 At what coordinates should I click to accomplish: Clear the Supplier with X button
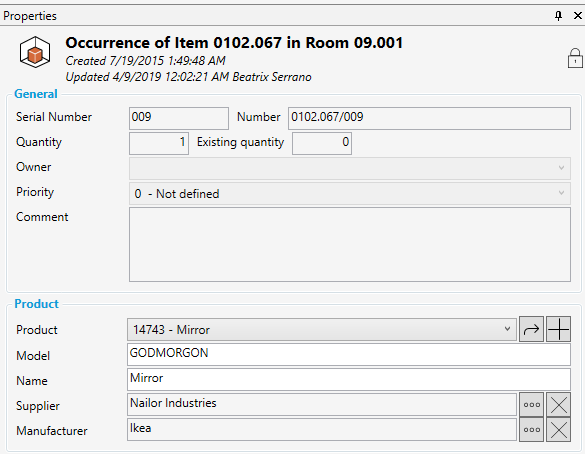tap(559, 405)
